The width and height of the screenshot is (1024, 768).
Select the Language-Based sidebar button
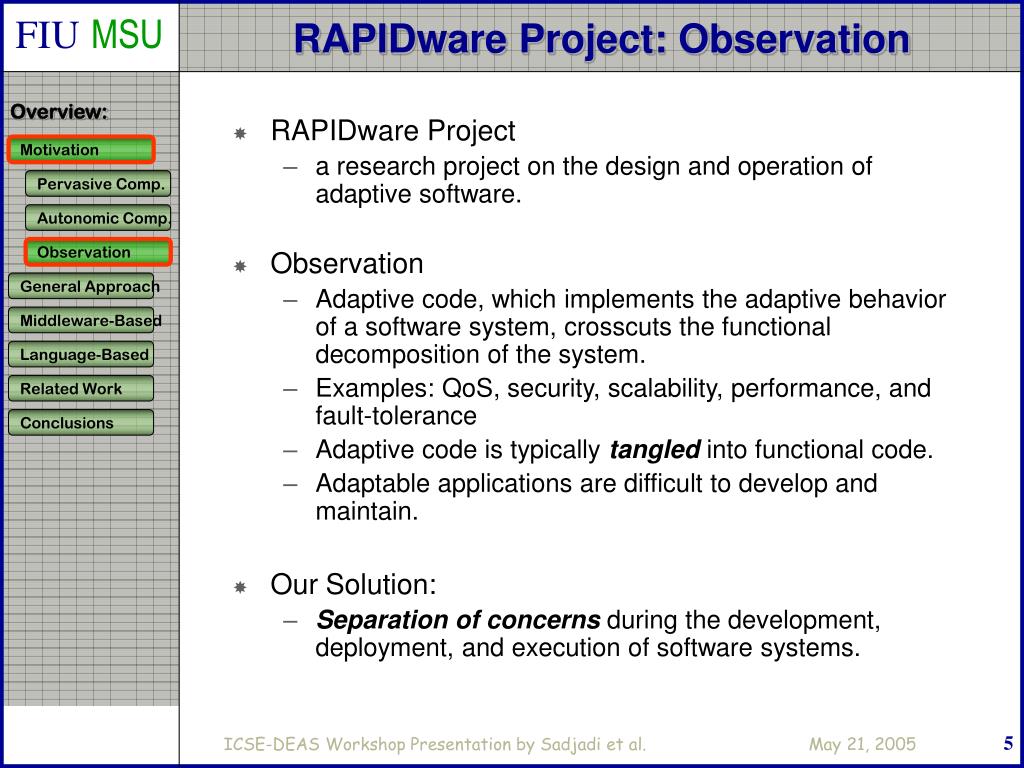[x=81, y=354]
